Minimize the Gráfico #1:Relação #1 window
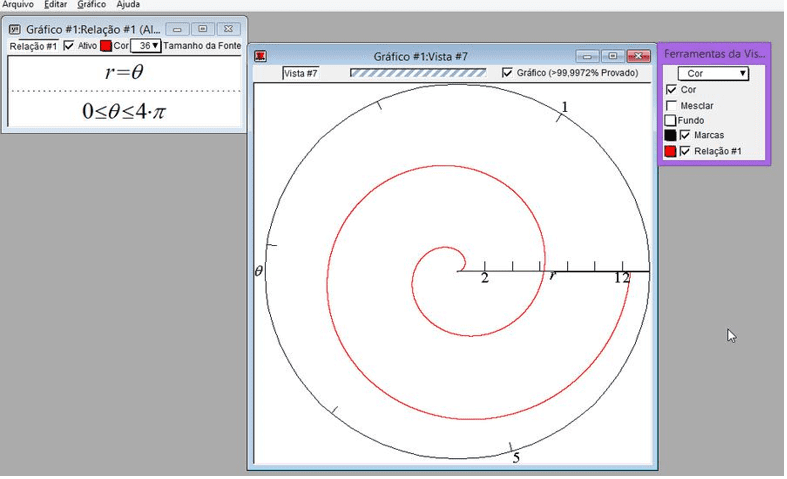The width and height of the screenshot is (787, 479). (x=177, y=29)
